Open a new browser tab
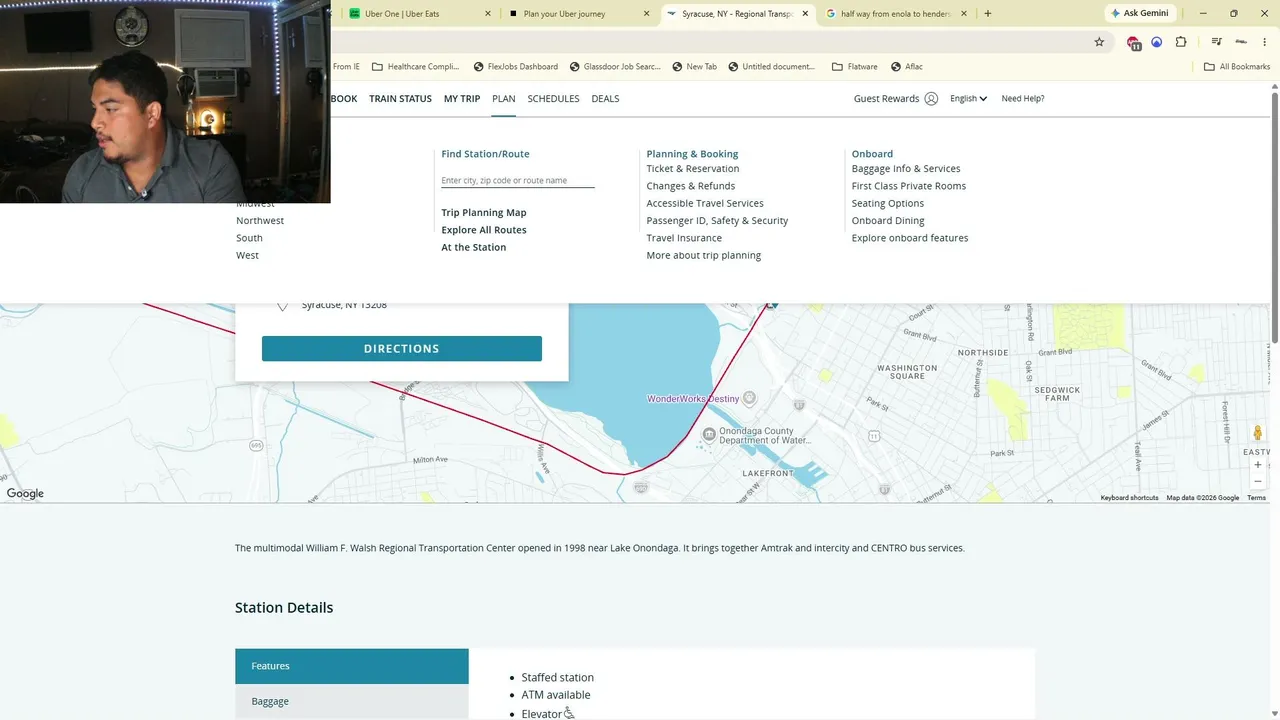 coord(988,14)
